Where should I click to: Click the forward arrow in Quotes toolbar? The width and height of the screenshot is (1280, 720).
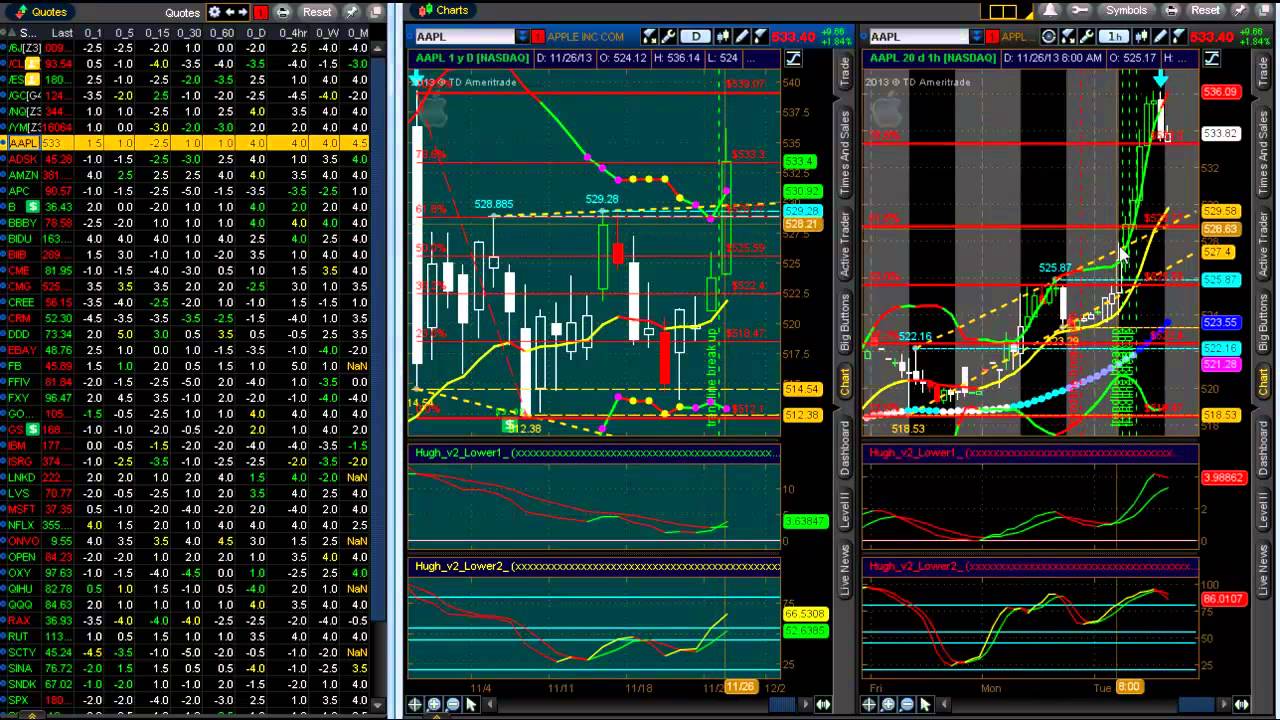pos(242,12)
